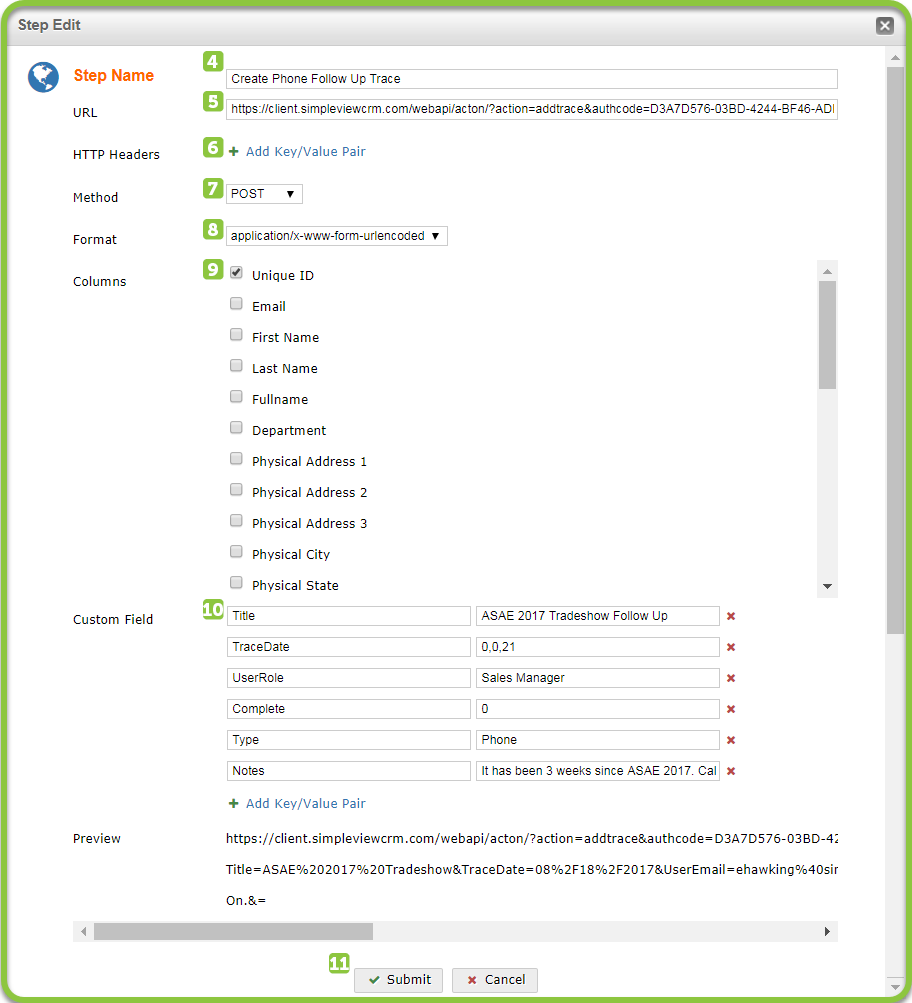Click the left arrow of horizontal scrollbar
The image size is (912, 1003).
[x=83, y=931]
